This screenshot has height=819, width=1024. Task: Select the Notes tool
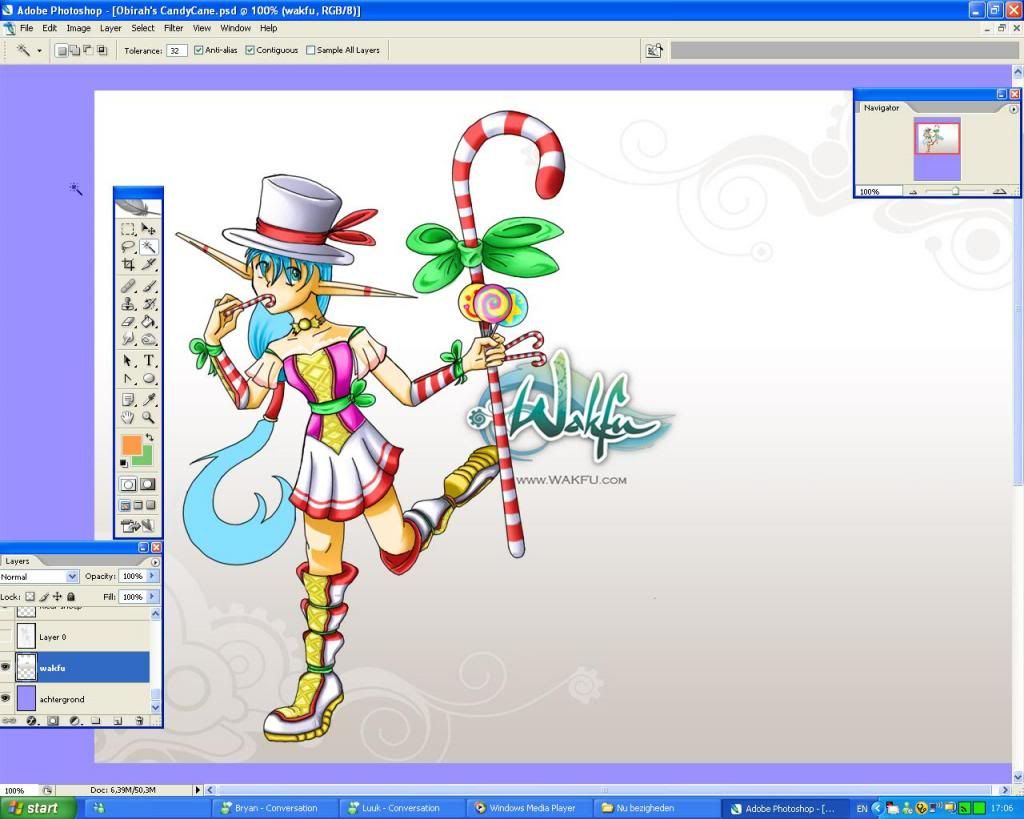point(128,400)
